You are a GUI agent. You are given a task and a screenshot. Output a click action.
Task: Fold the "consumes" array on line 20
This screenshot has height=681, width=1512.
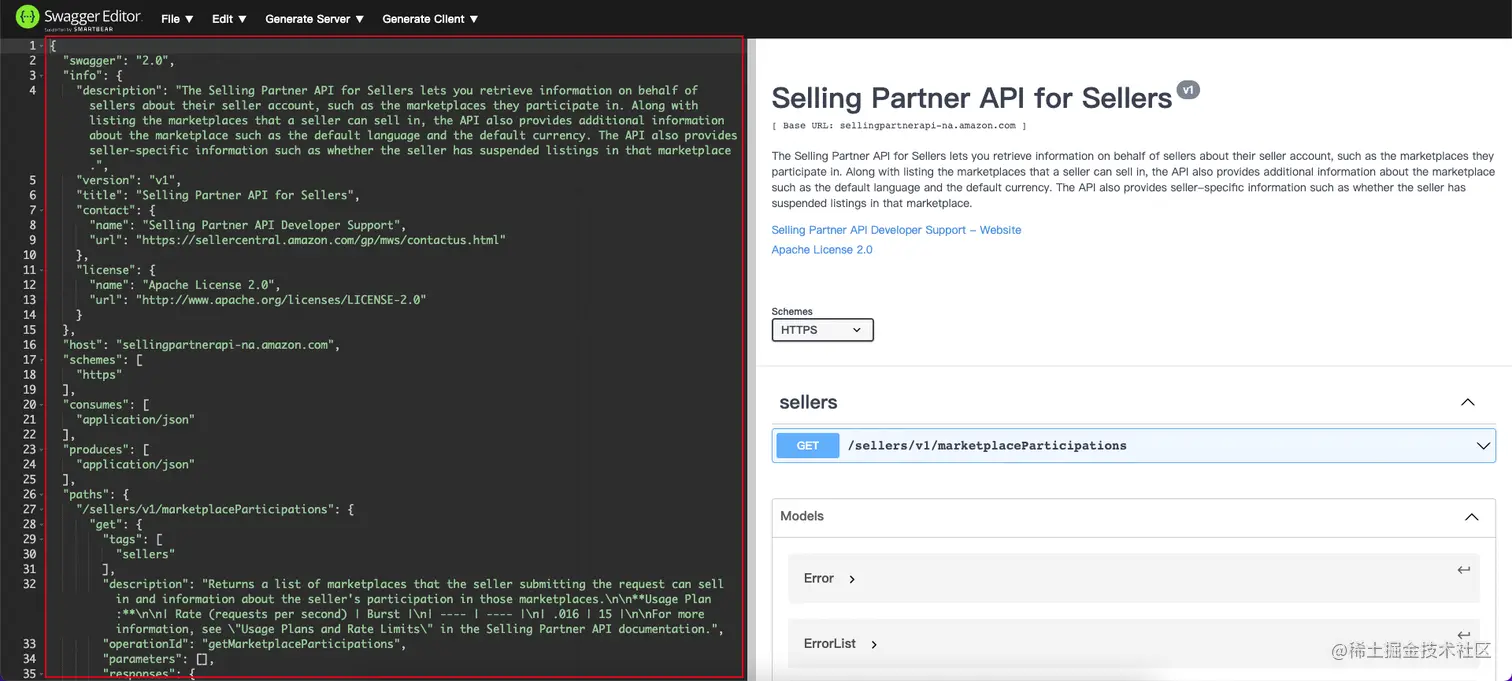click(42, 405)
